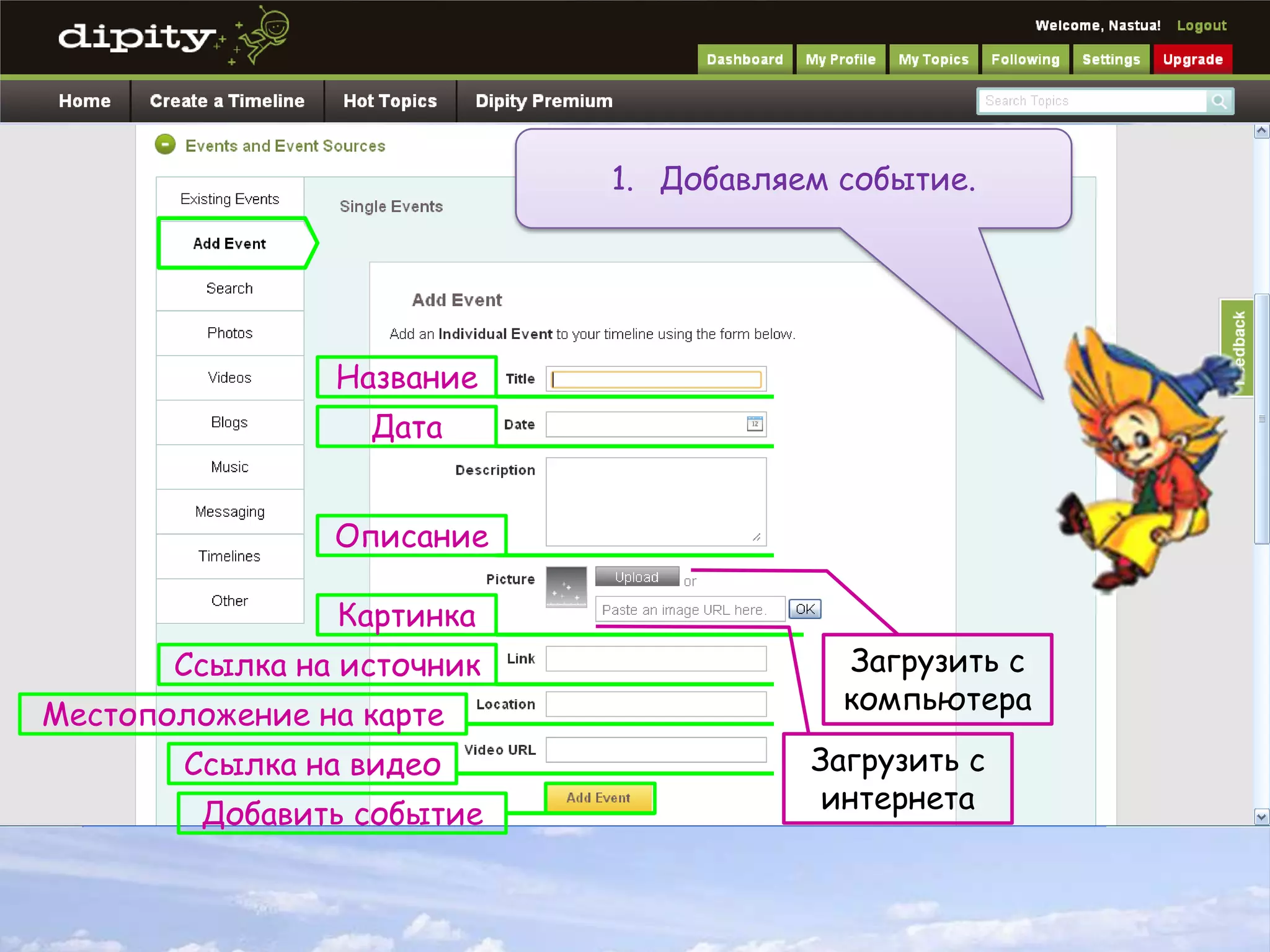Collapse Events and Event Sources section
1270x952 pixels.
click(x=165, y=145)
